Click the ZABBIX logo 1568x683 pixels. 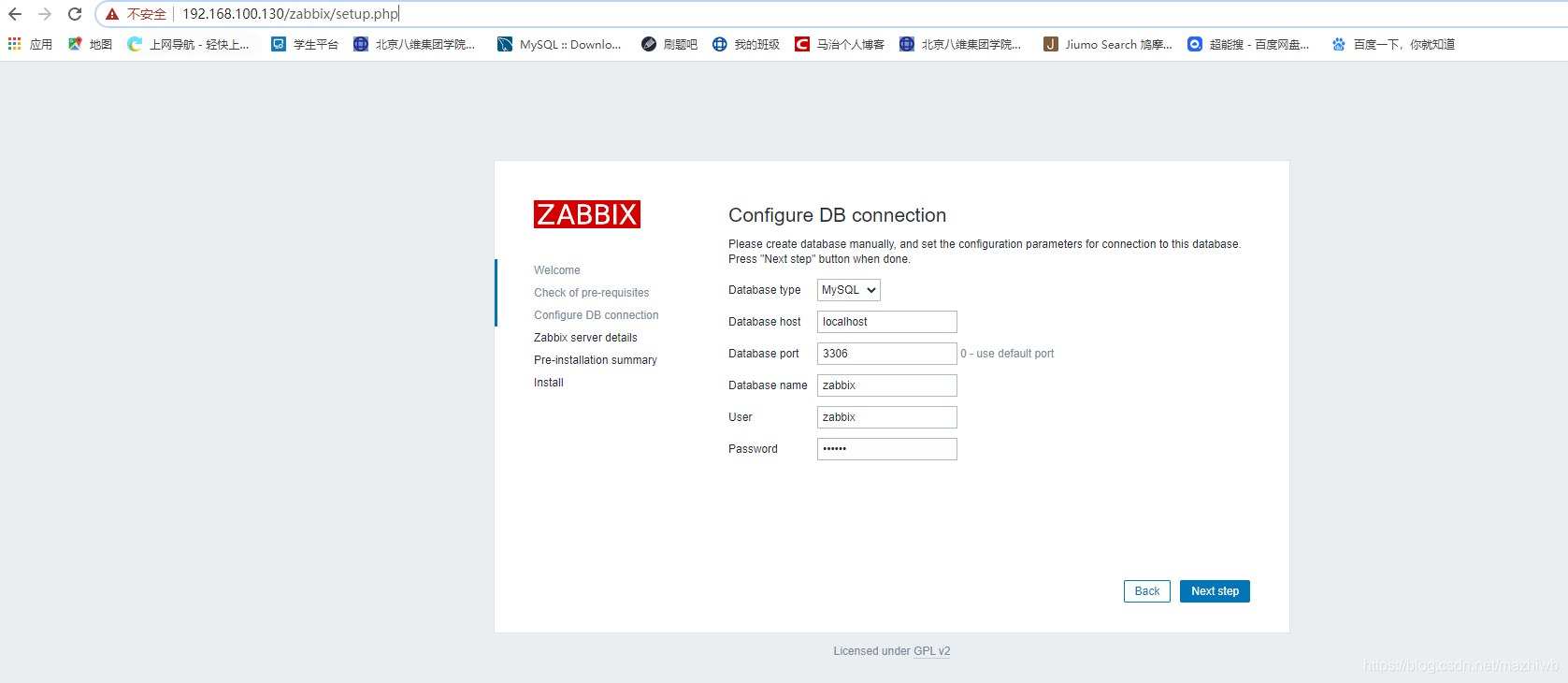coord(587,214)
